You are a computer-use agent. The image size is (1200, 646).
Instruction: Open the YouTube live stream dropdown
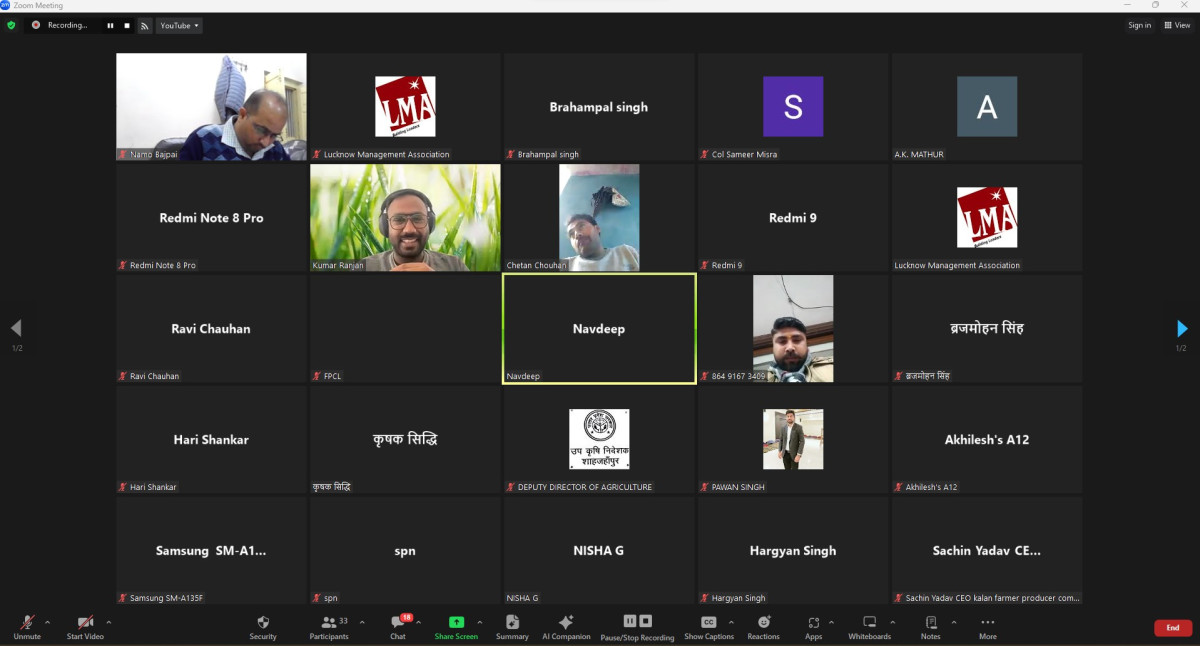point(179,25)
